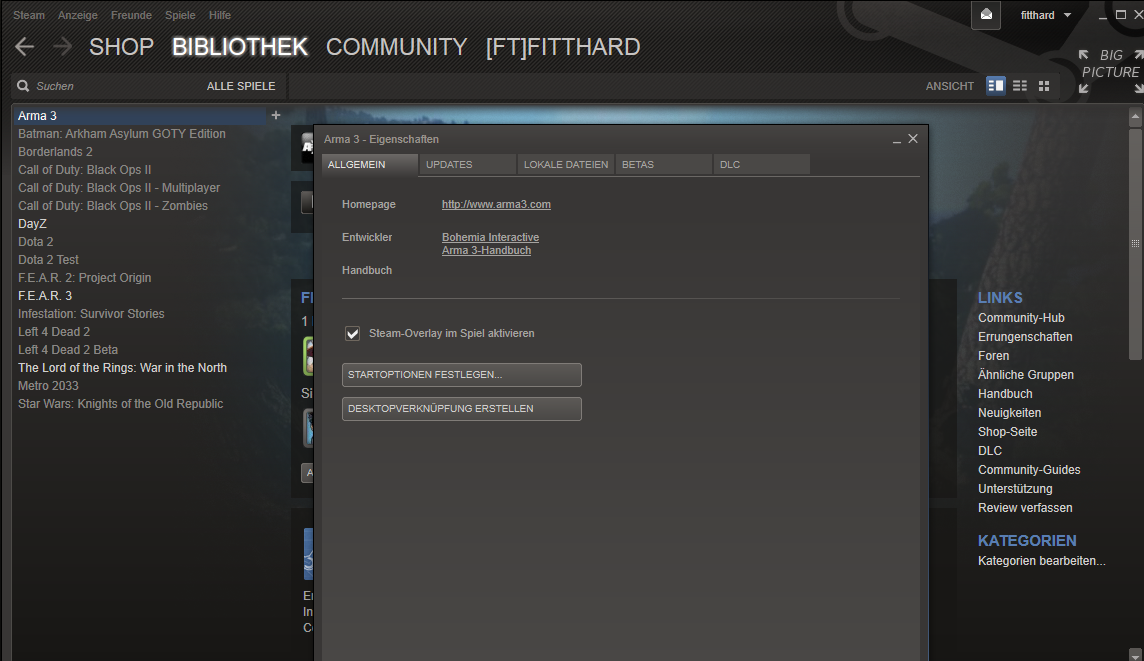Open Community-Hub link
This screenshot has height=661, width=1144.
pyautogui.click(x=1021, y=318)
